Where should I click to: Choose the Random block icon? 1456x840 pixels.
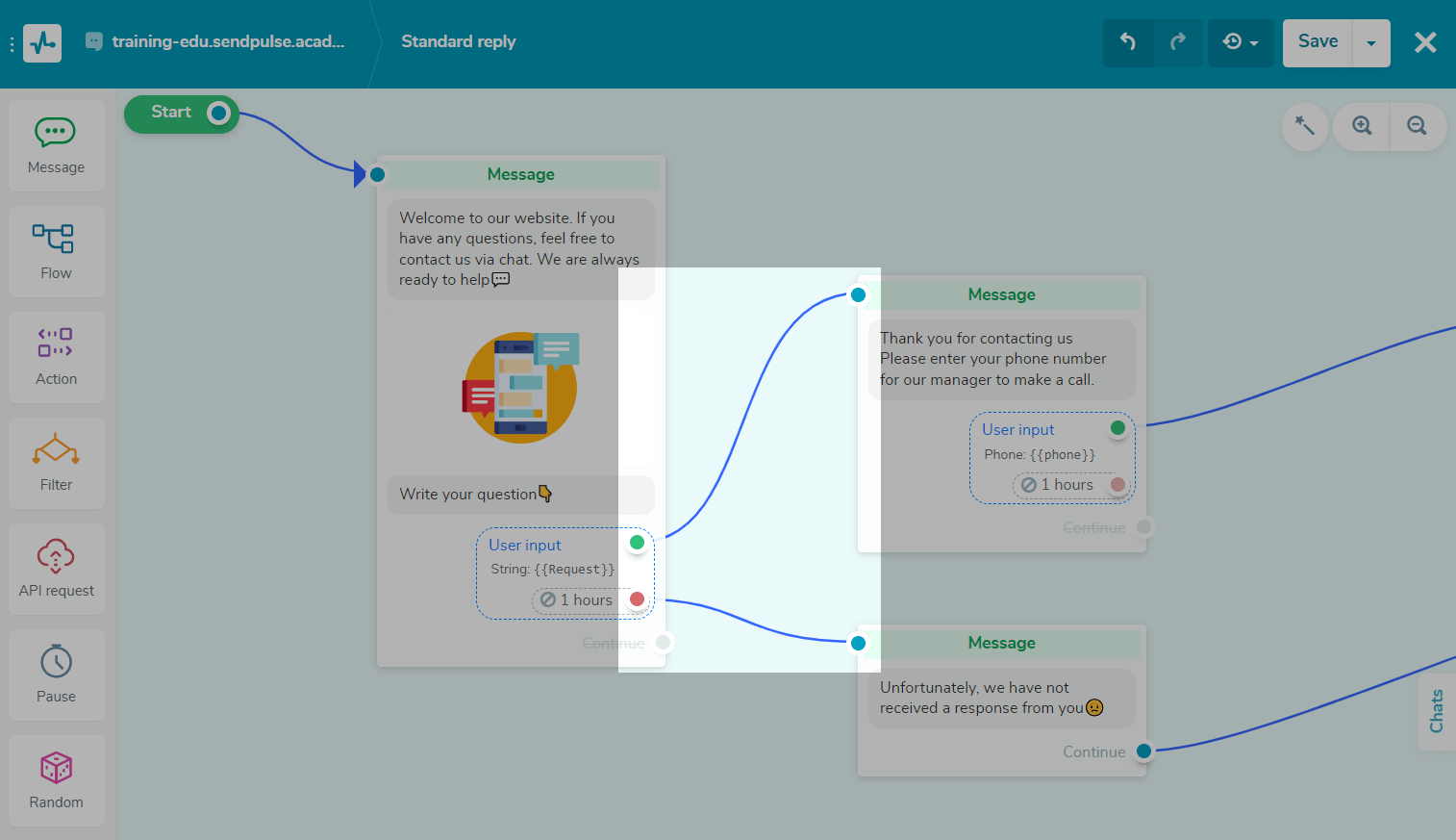(x=55, y=780)
